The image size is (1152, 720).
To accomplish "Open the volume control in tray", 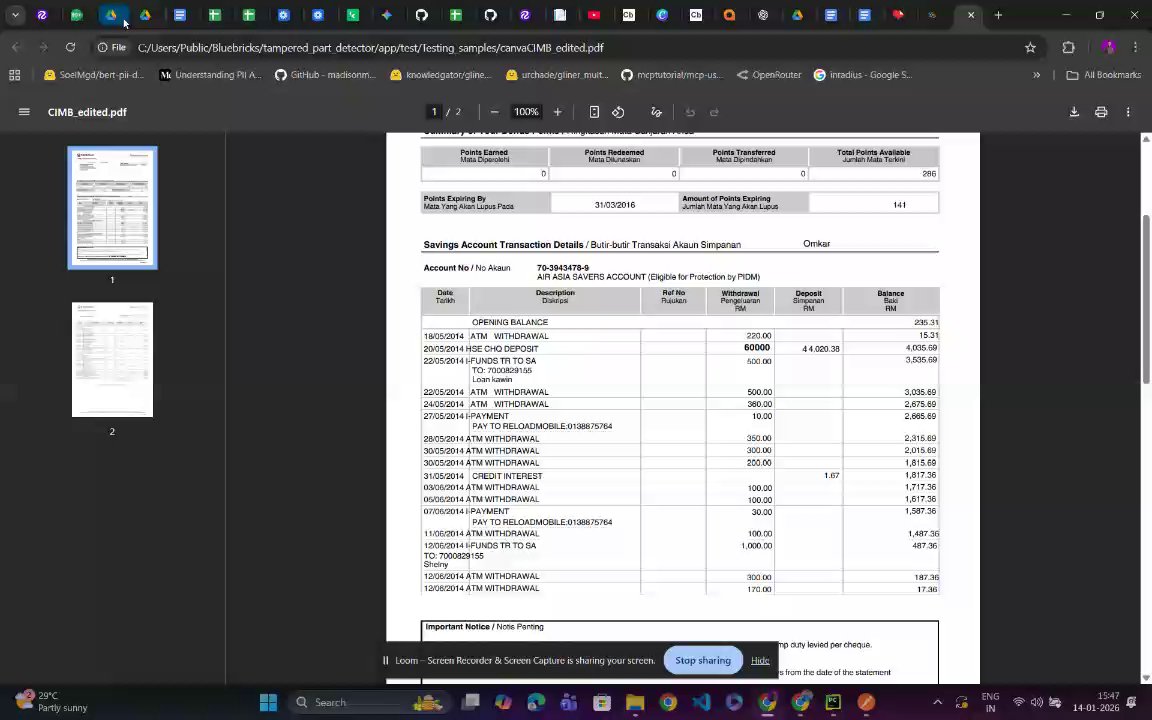I will (1036, 702).
